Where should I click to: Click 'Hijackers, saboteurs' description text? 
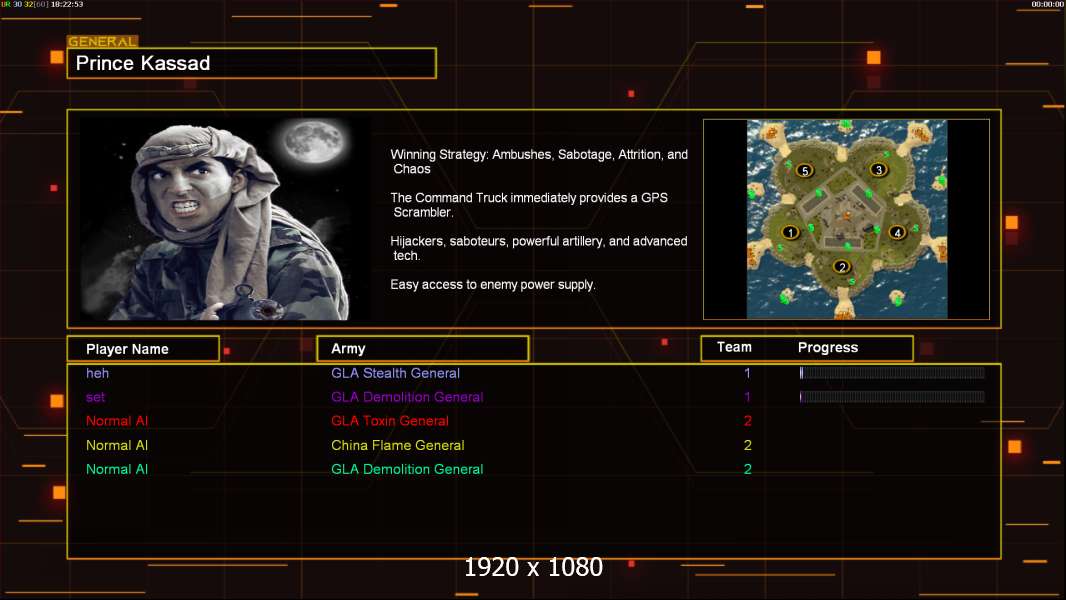pos(538,248)
